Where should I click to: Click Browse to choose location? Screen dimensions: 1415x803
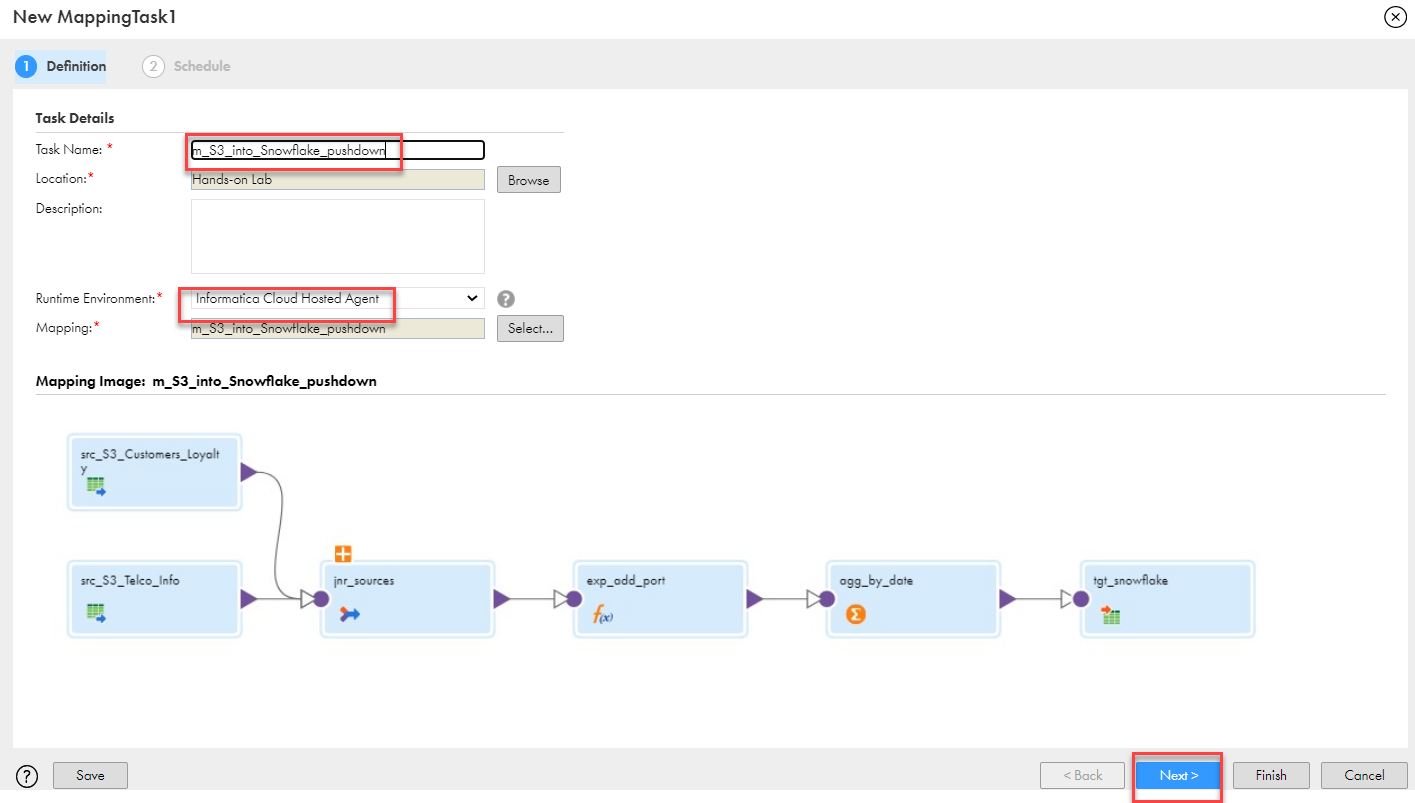tap(528, 180)
